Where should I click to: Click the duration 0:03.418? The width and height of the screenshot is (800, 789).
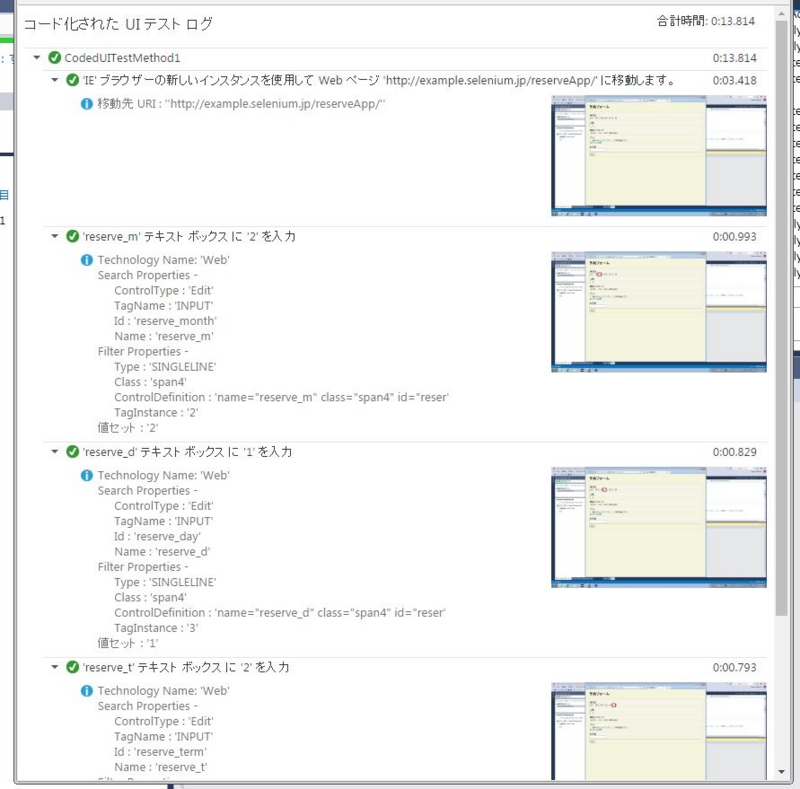coord(735,80)
